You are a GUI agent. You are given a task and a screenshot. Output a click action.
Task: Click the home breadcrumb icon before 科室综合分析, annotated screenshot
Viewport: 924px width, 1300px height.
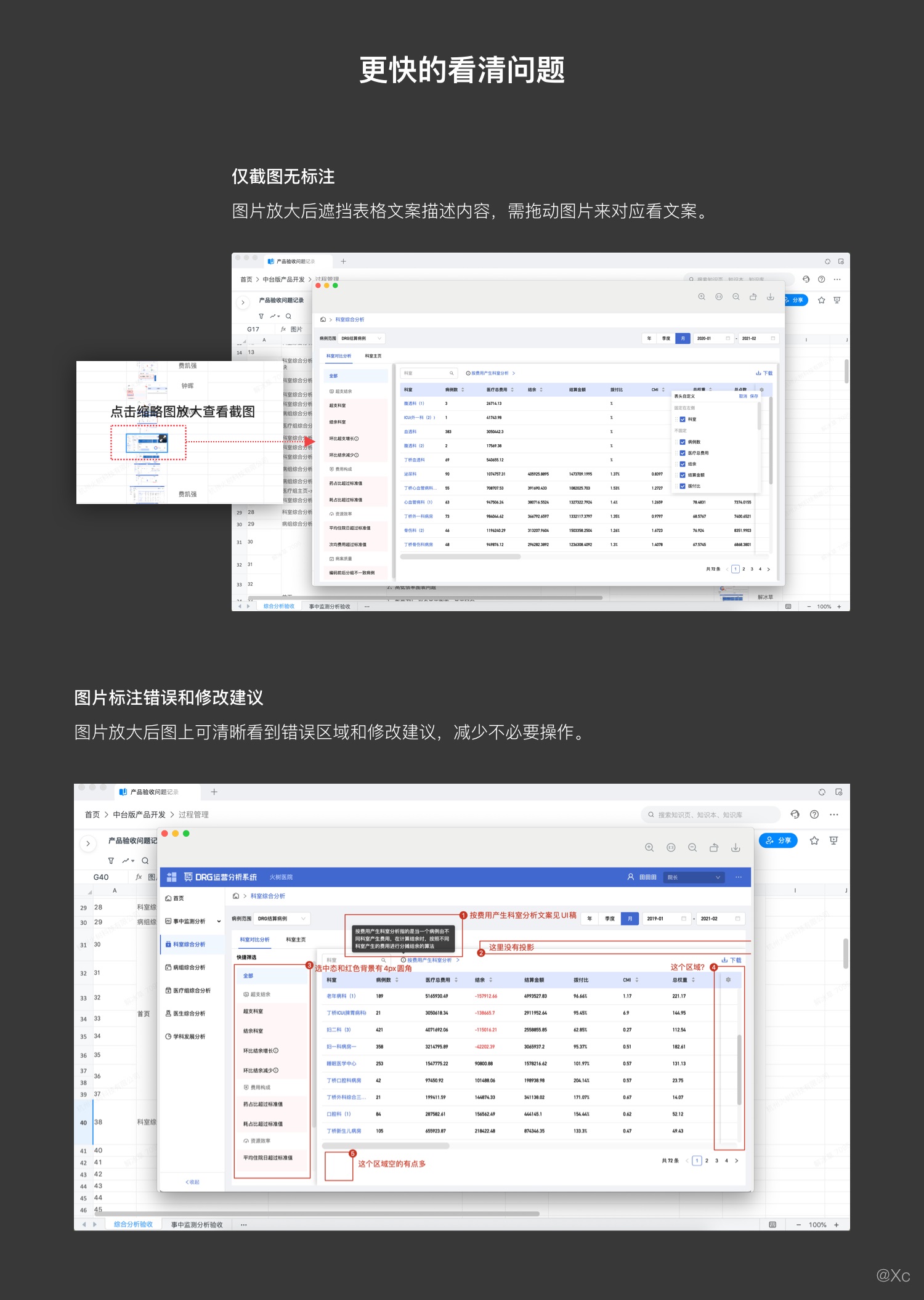(x=236, y=896)
